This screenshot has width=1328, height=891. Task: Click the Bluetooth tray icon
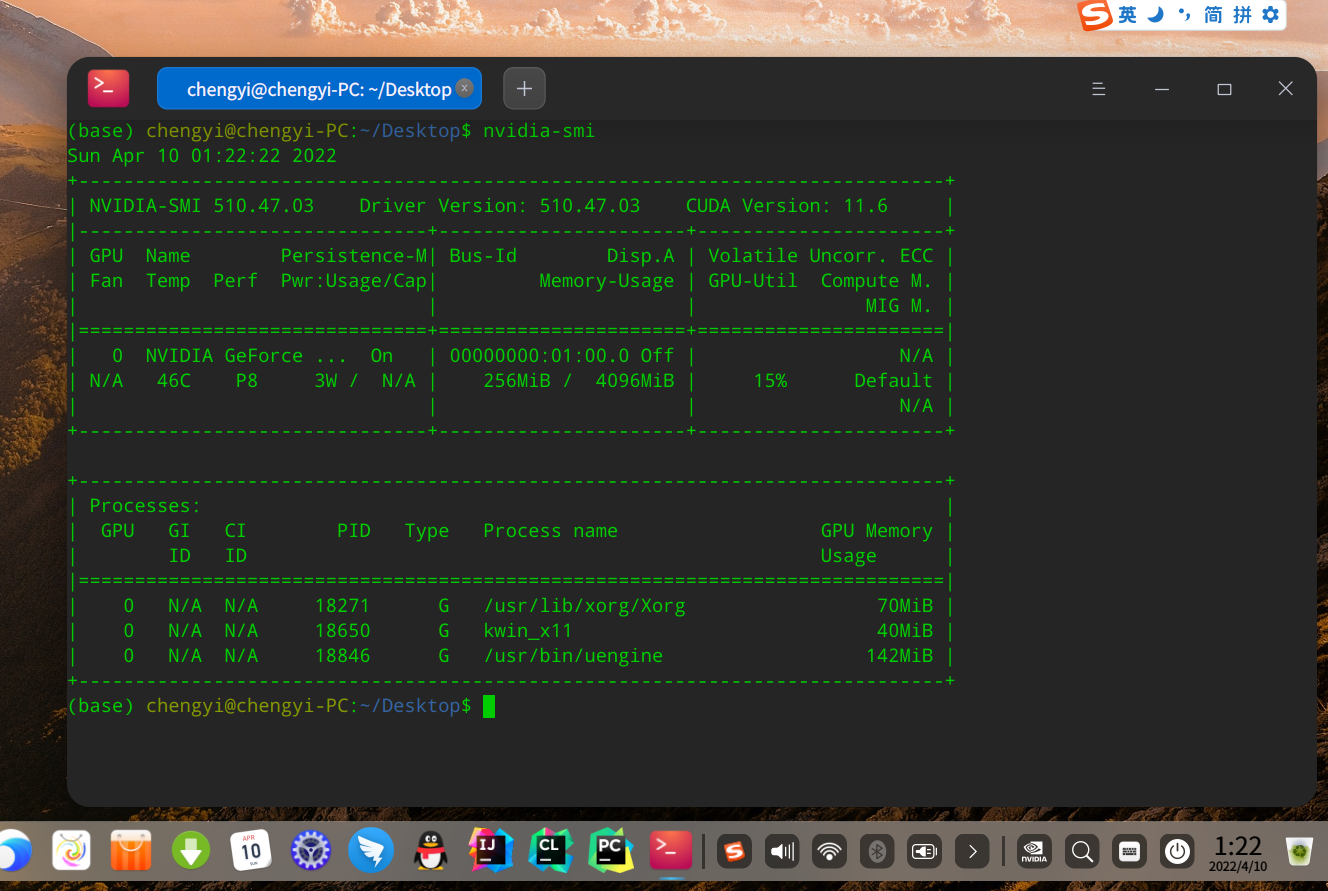click(877, 852)
